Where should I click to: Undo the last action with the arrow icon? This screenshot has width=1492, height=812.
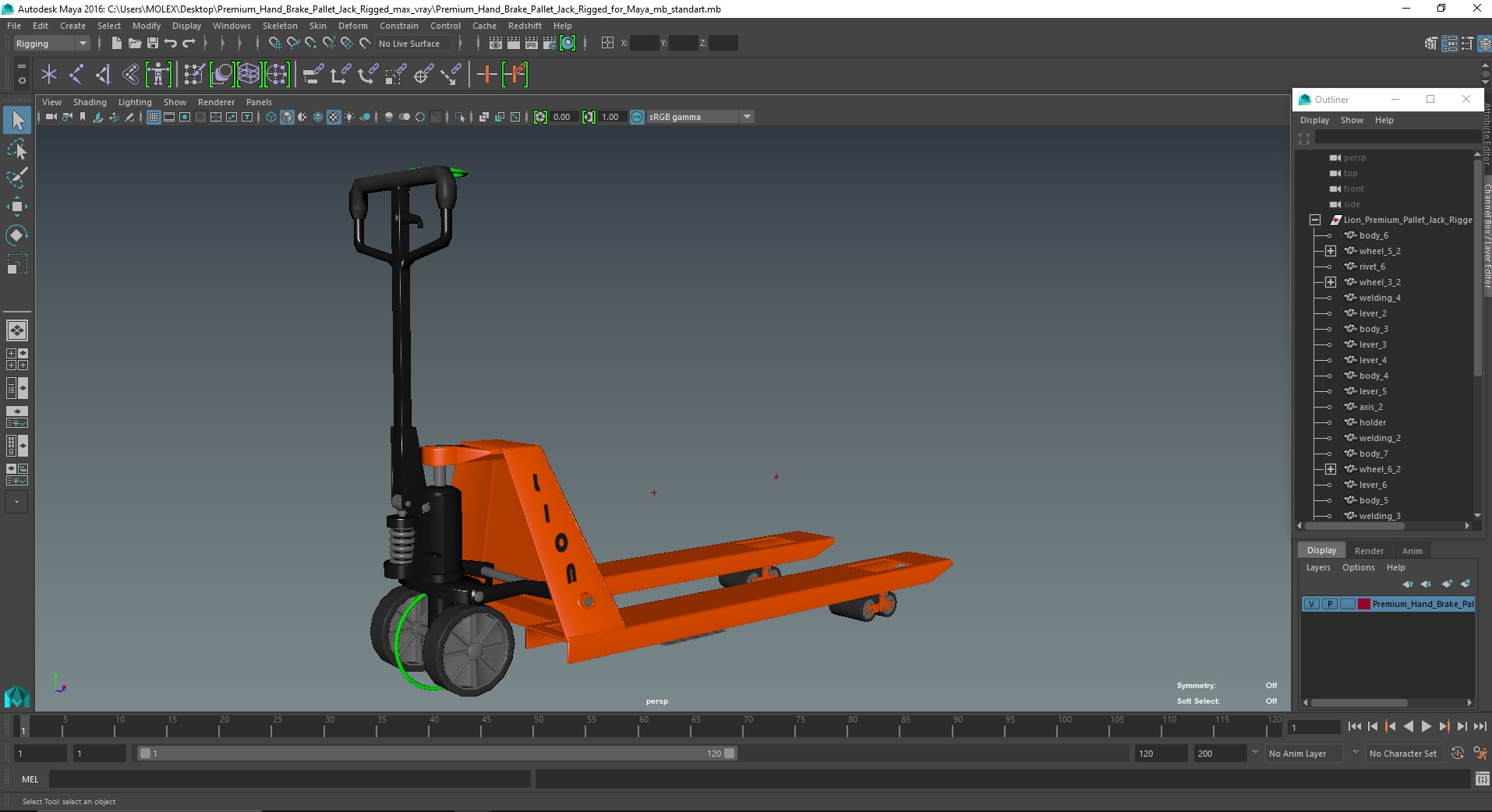point(171,44)
